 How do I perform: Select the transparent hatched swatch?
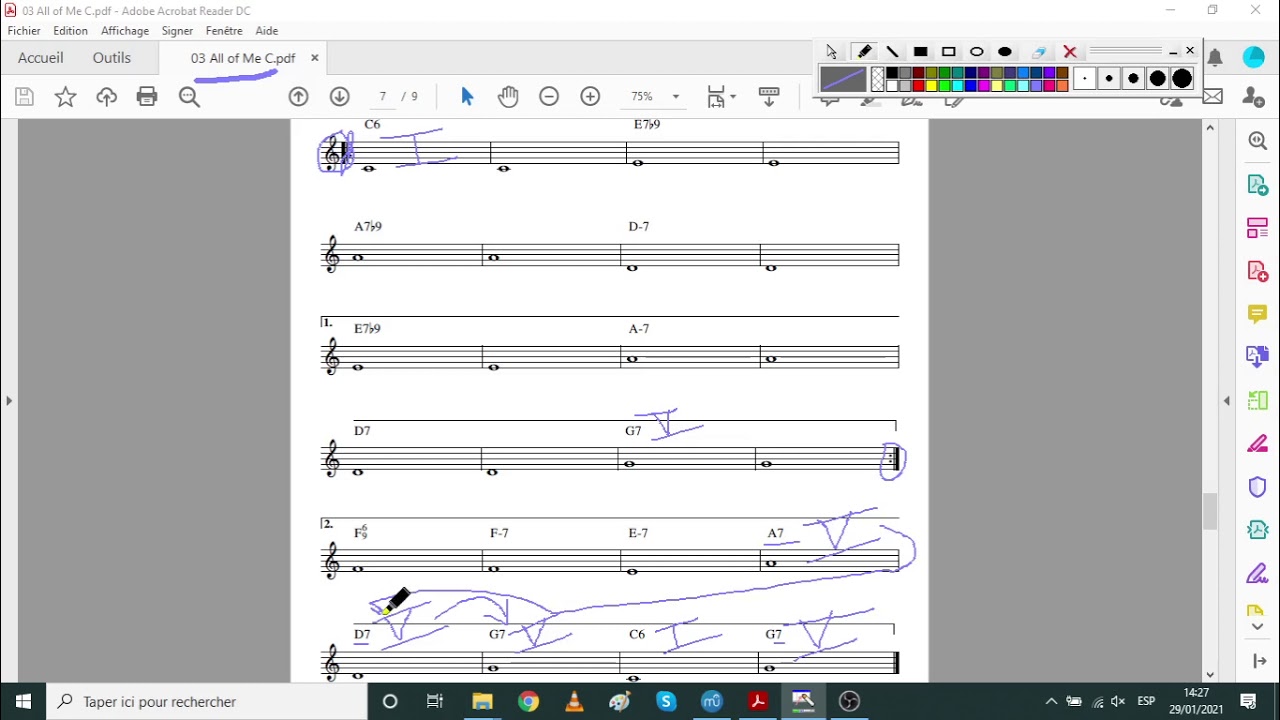tap(878, 79)
